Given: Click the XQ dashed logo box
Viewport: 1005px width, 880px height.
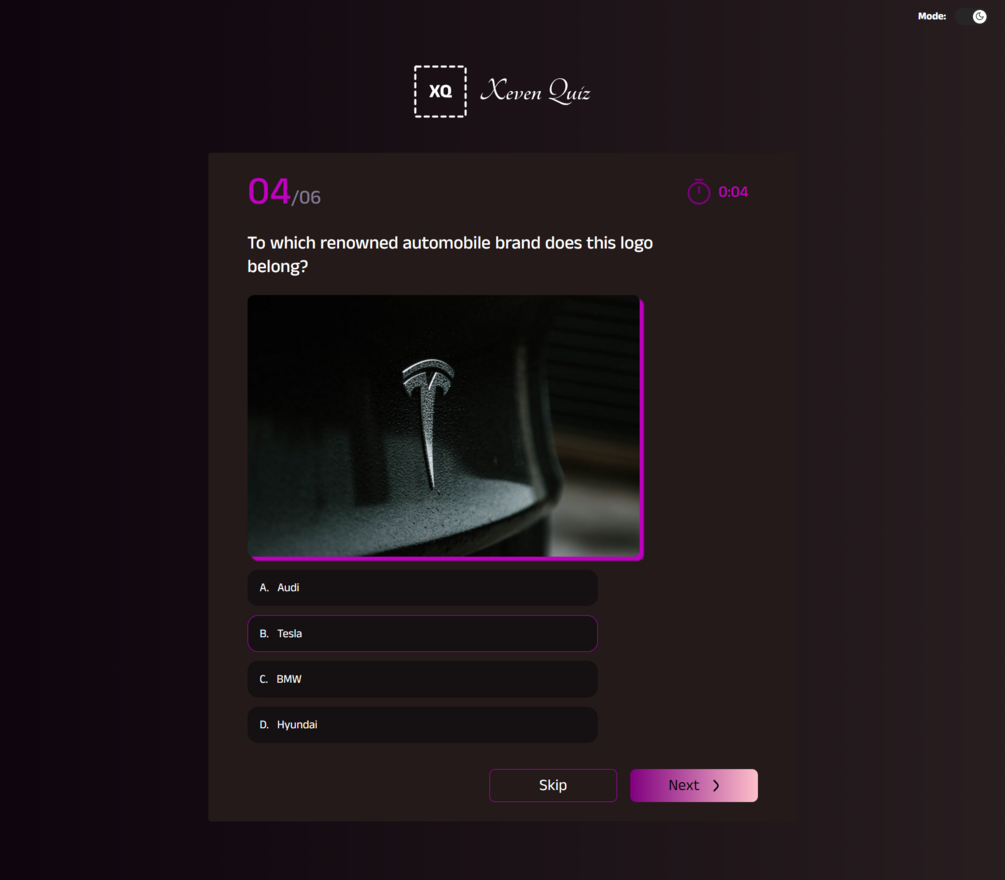Looking at the screenshot, I should [440, 92].
